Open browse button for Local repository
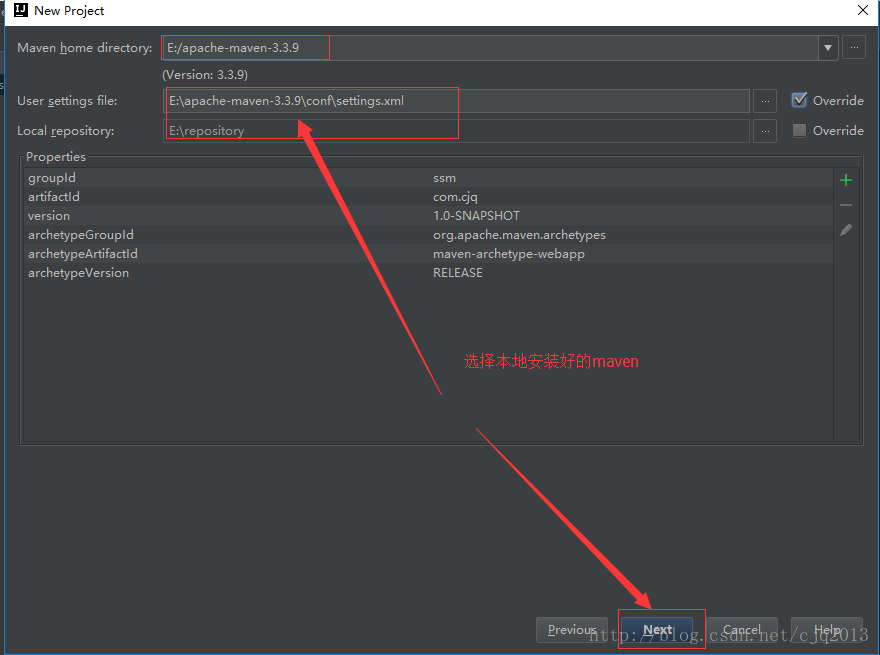 765,131
